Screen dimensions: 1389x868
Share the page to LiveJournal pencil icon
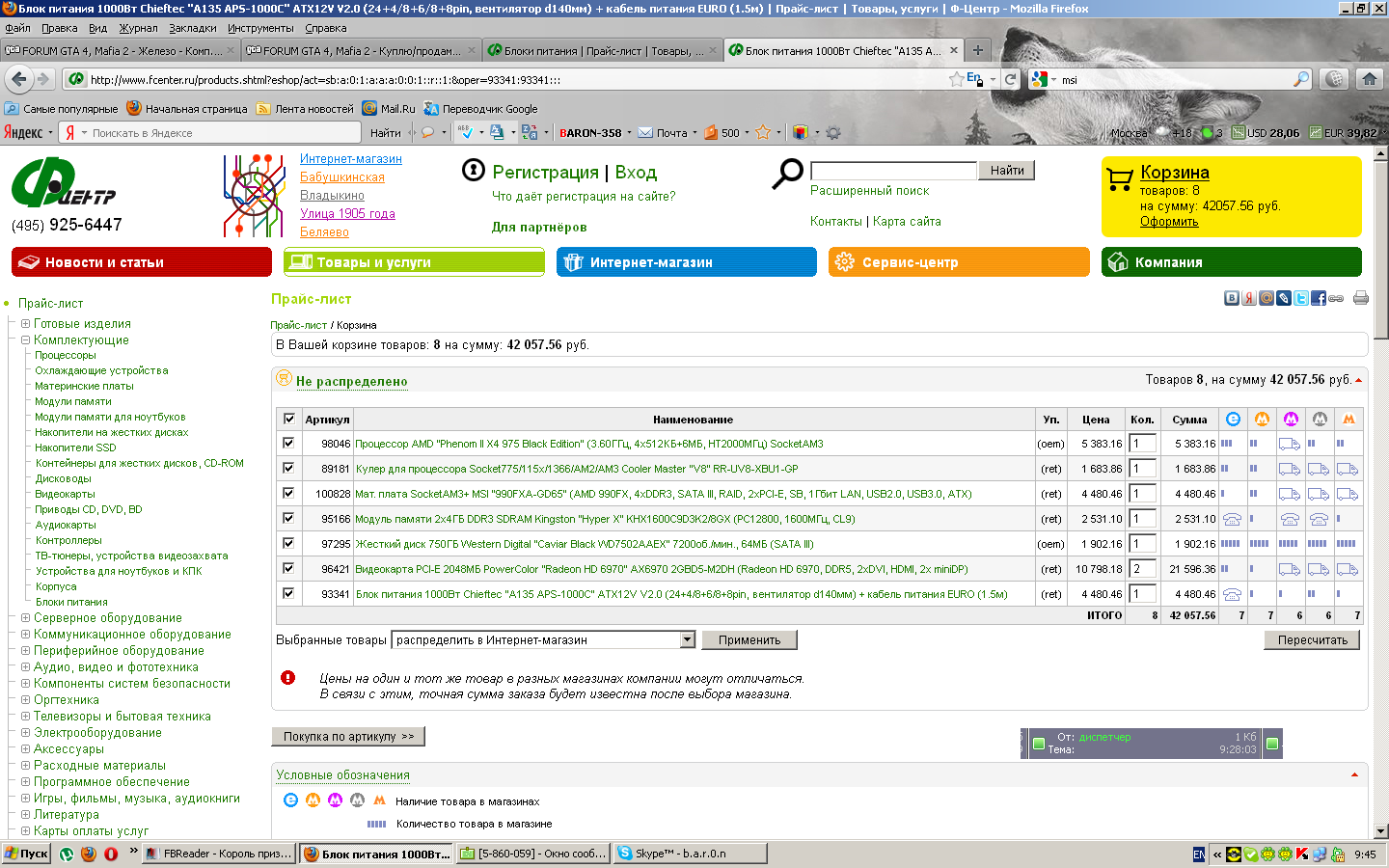(1284, 298)
